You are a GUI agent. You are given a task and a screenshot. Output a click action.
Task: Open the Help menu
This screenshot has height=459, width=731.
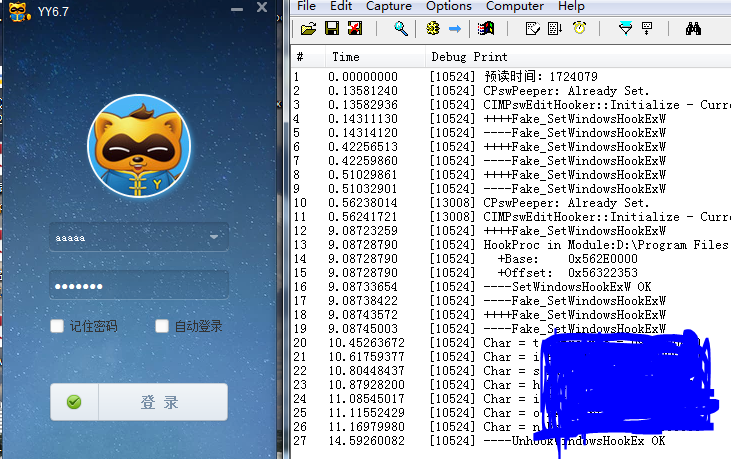pos(571,6)
